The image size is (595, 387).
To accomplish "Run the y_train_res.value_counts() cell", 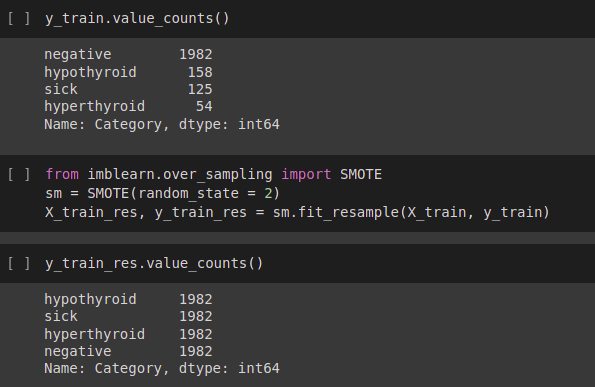I will (x=19, y=263).
